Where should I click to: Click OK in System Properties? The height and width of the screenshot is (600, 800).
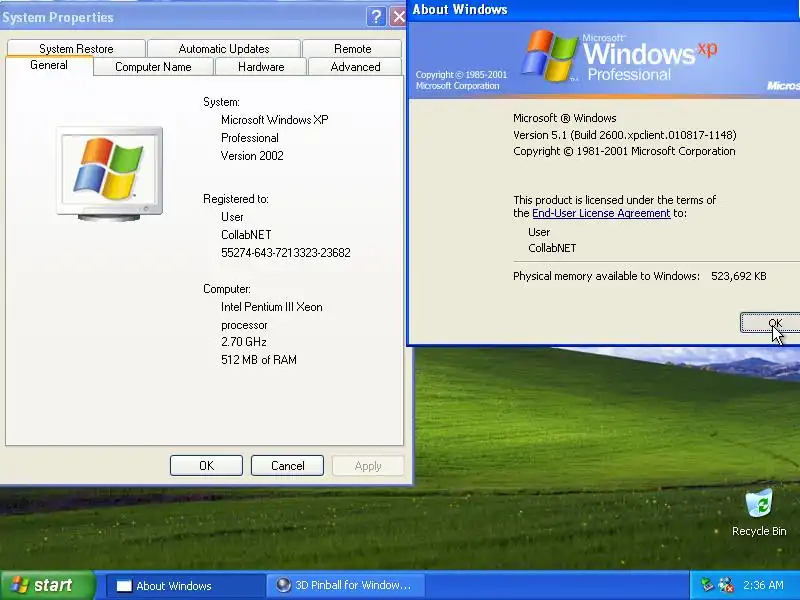pyautogui.click(x=206, y=466)
